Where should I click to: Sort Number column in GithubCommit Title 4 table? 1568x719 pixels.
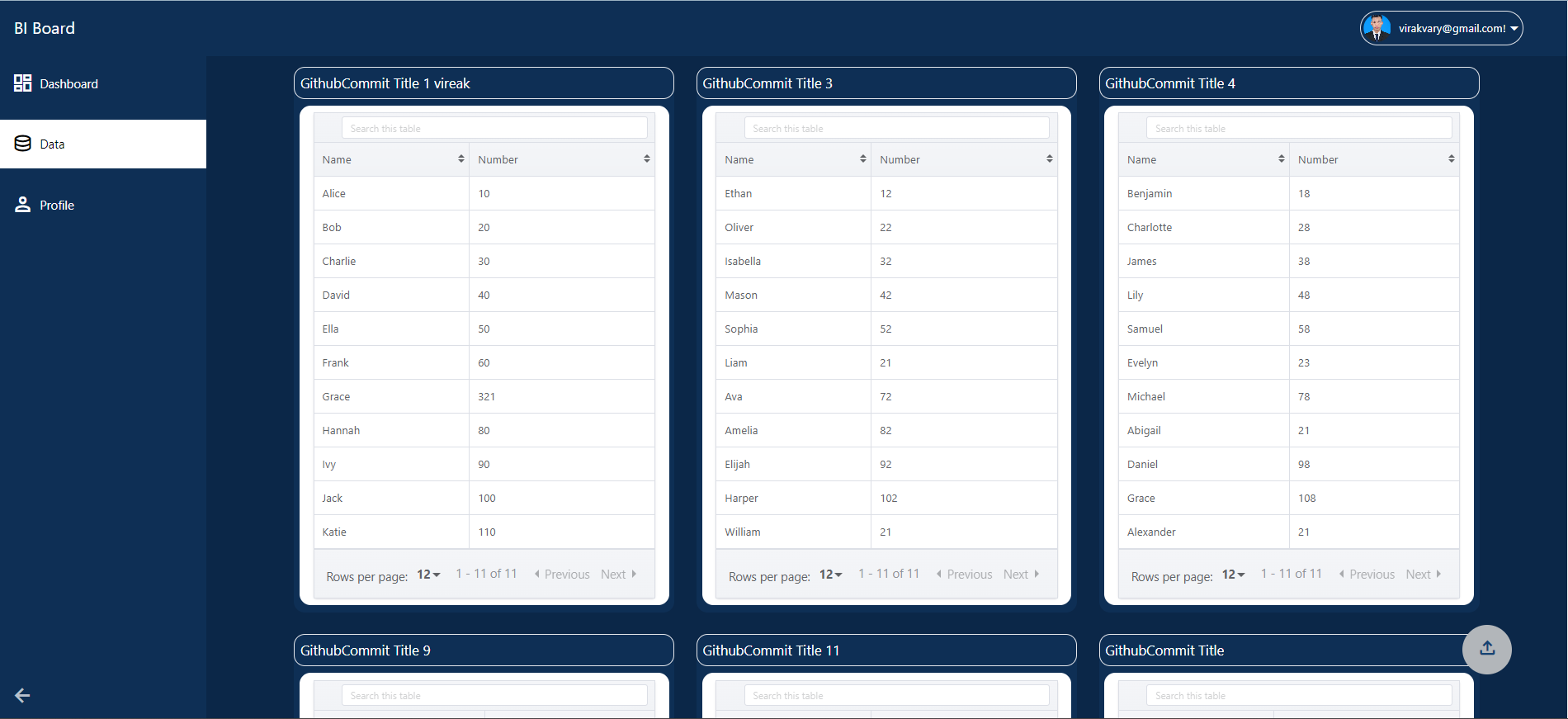click(1451, 158)
